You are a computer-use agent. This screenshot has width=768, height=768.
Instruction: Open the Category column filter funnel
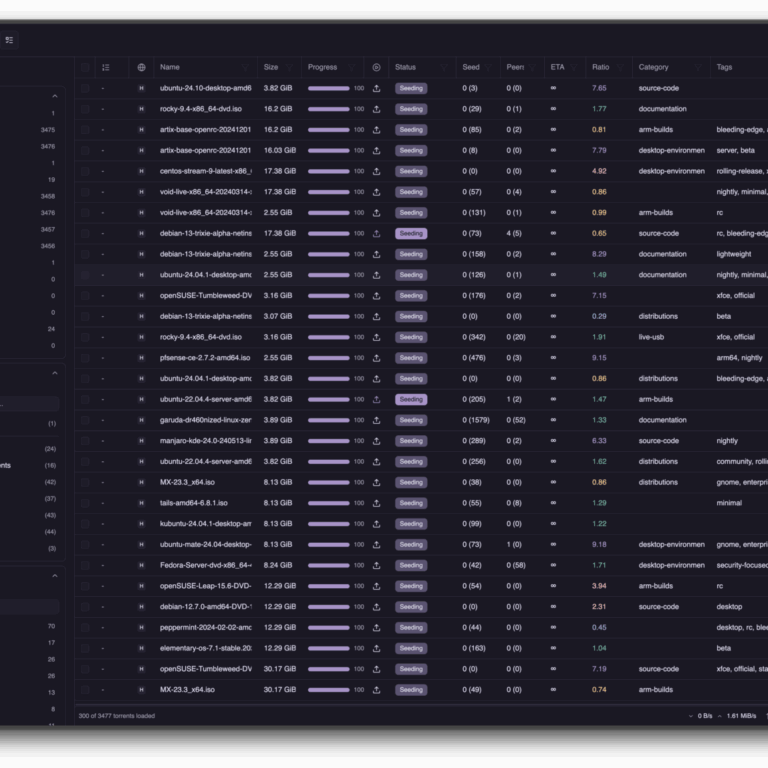(x=698, y=68)
